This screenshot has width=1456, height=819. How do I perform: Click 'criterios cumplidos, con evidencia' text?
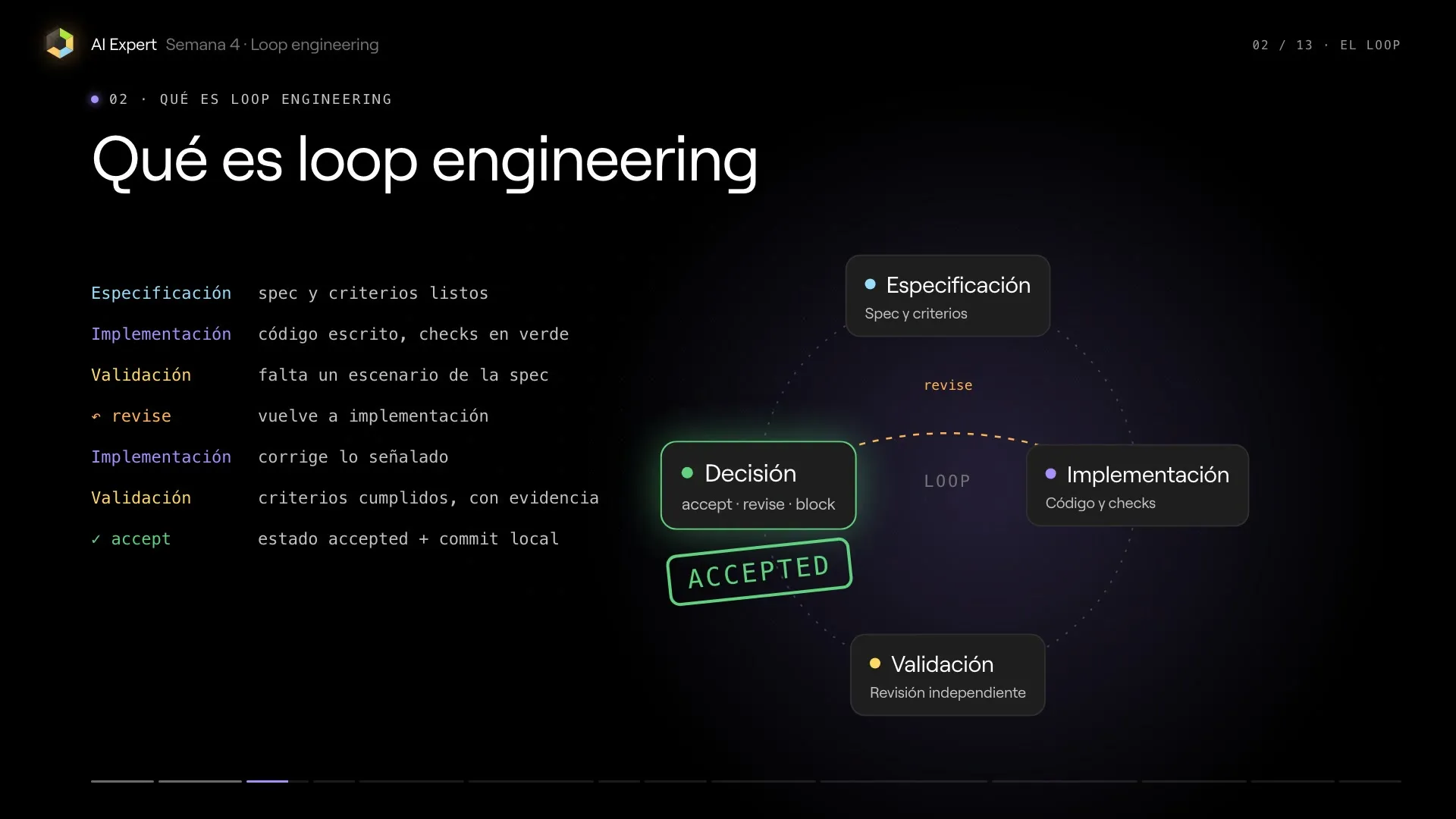428,498
